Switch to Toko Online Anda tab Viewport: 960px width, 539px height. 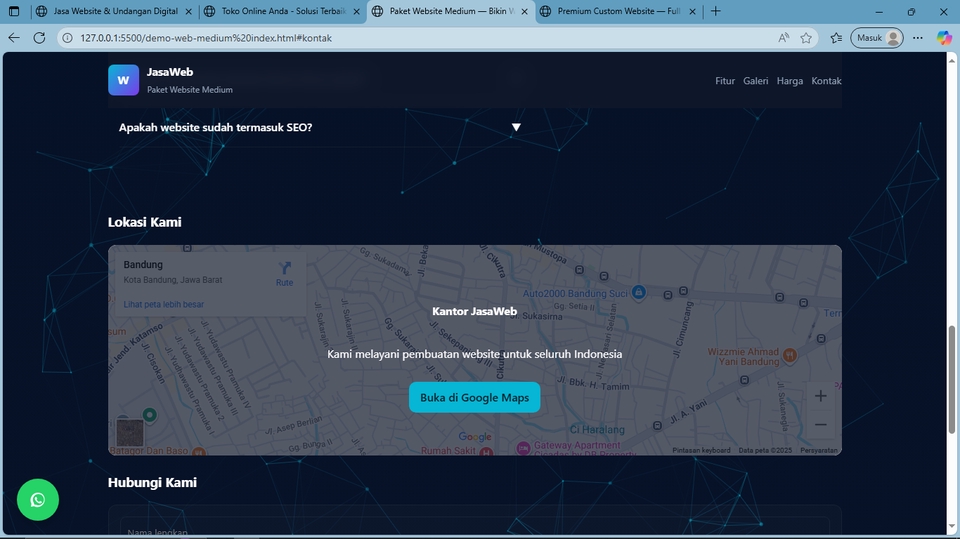(283, 11)
